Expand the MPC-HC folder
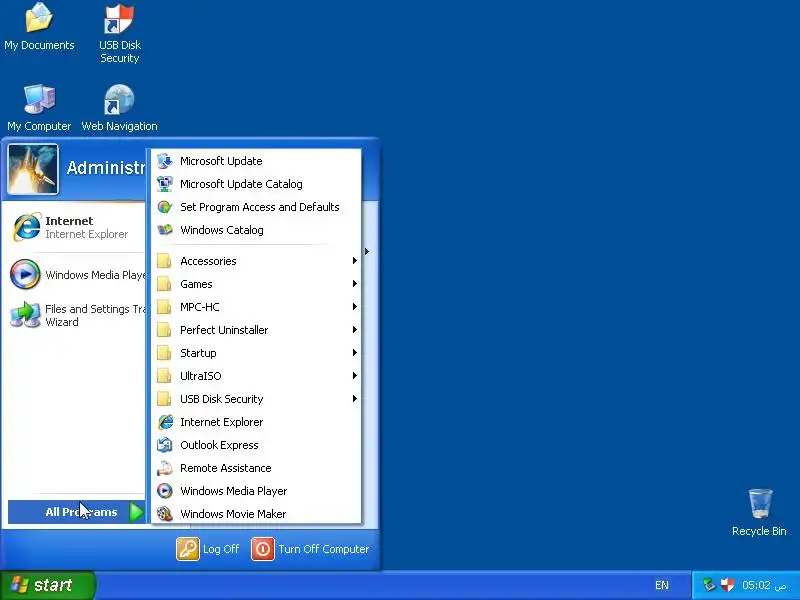Screen dimensions: 800x600 coord(256,307)
